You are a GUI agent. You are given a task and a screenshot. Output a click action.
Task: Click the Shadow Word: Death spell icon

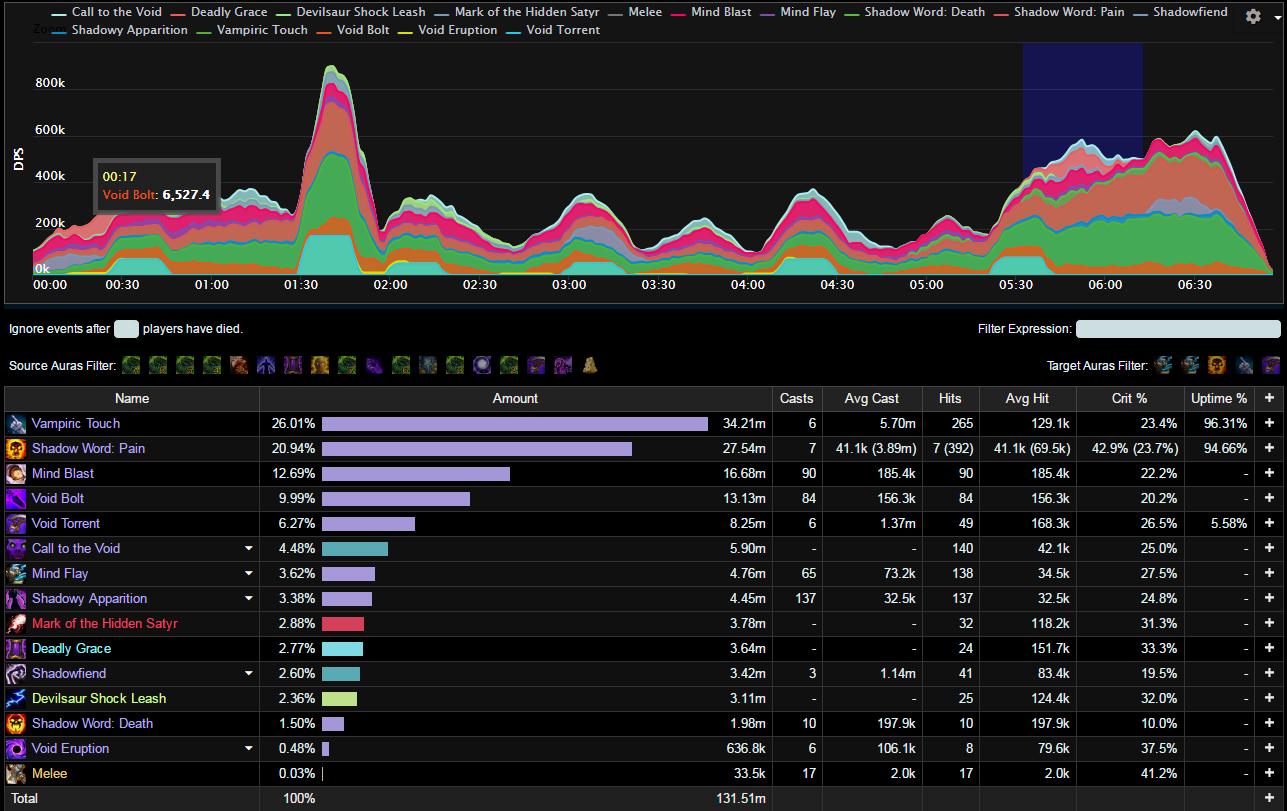(x=16, y=724)
